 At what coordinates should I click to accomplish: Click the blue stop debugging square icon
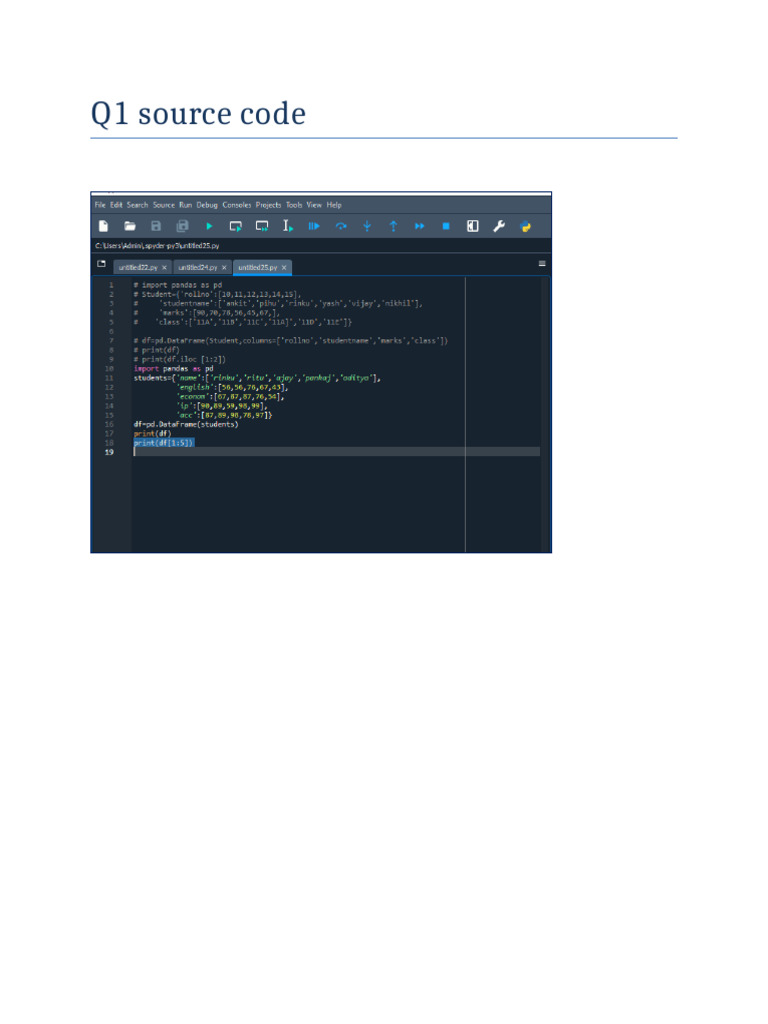[x=446, y=226]
